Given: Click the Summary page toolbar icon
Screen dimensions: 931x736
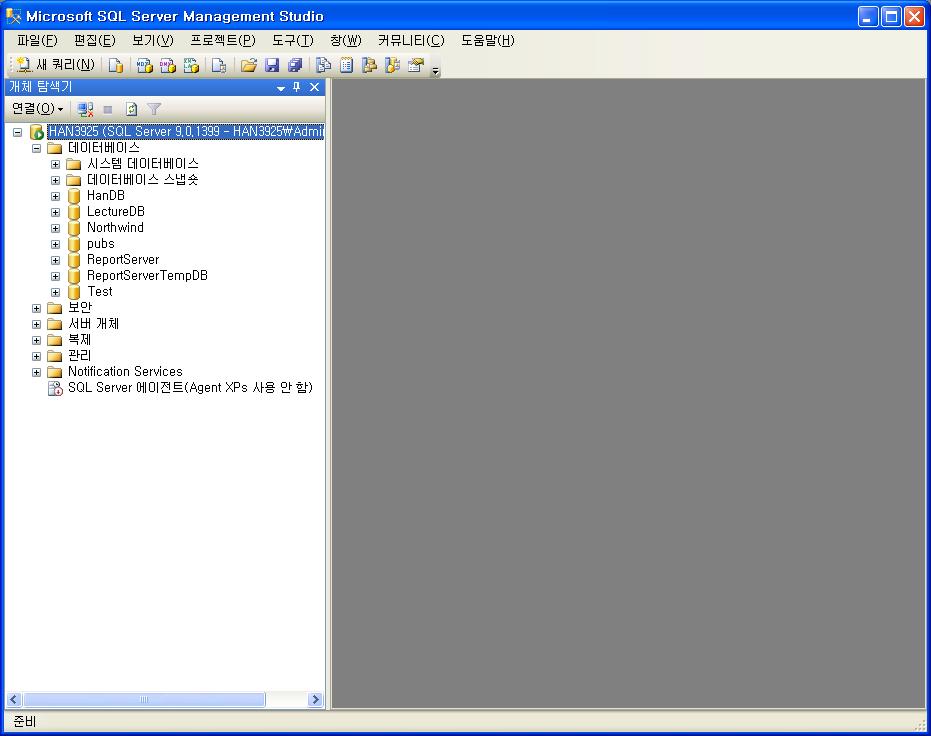Looking at the screenshot, I should pyautogui.click(x=346, y=65).
